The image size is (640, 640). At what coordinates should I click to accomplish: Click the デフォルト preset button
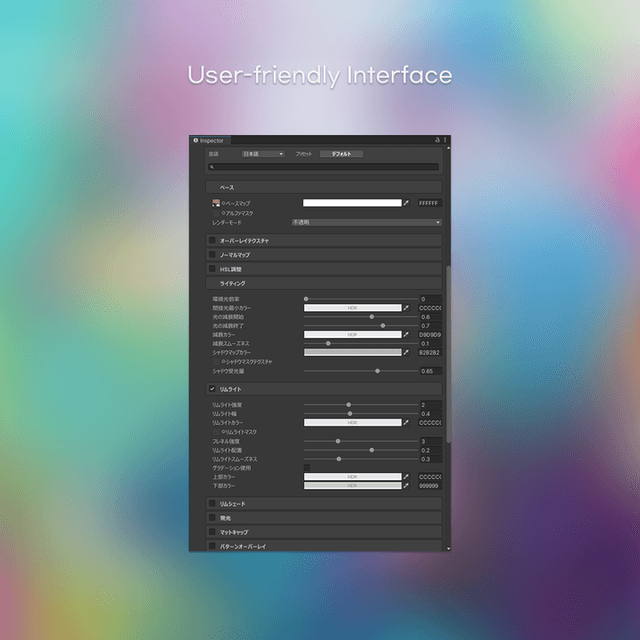(x=341, y=154)
